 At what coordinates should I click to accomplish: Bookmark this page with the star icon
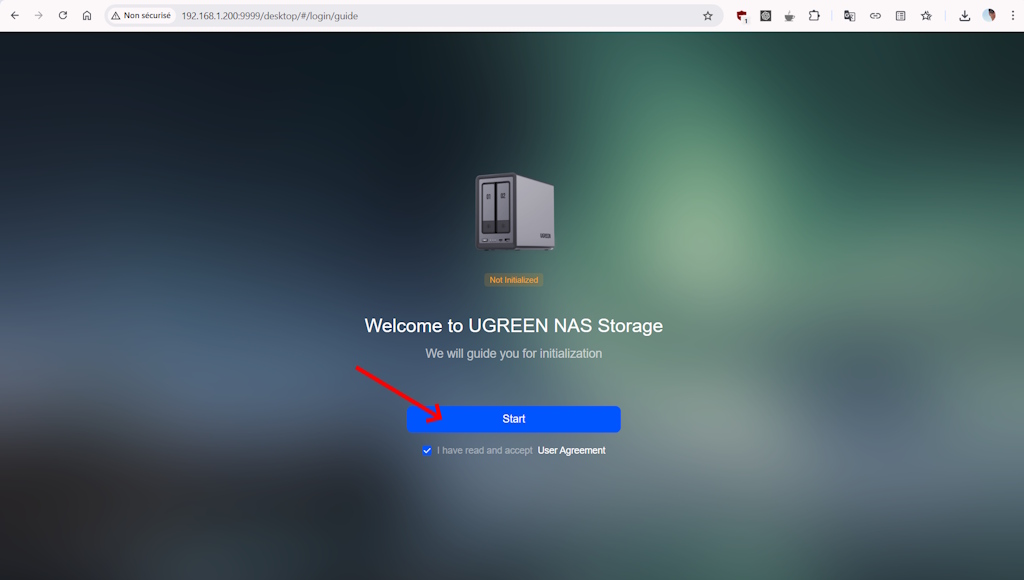(708, 16)
